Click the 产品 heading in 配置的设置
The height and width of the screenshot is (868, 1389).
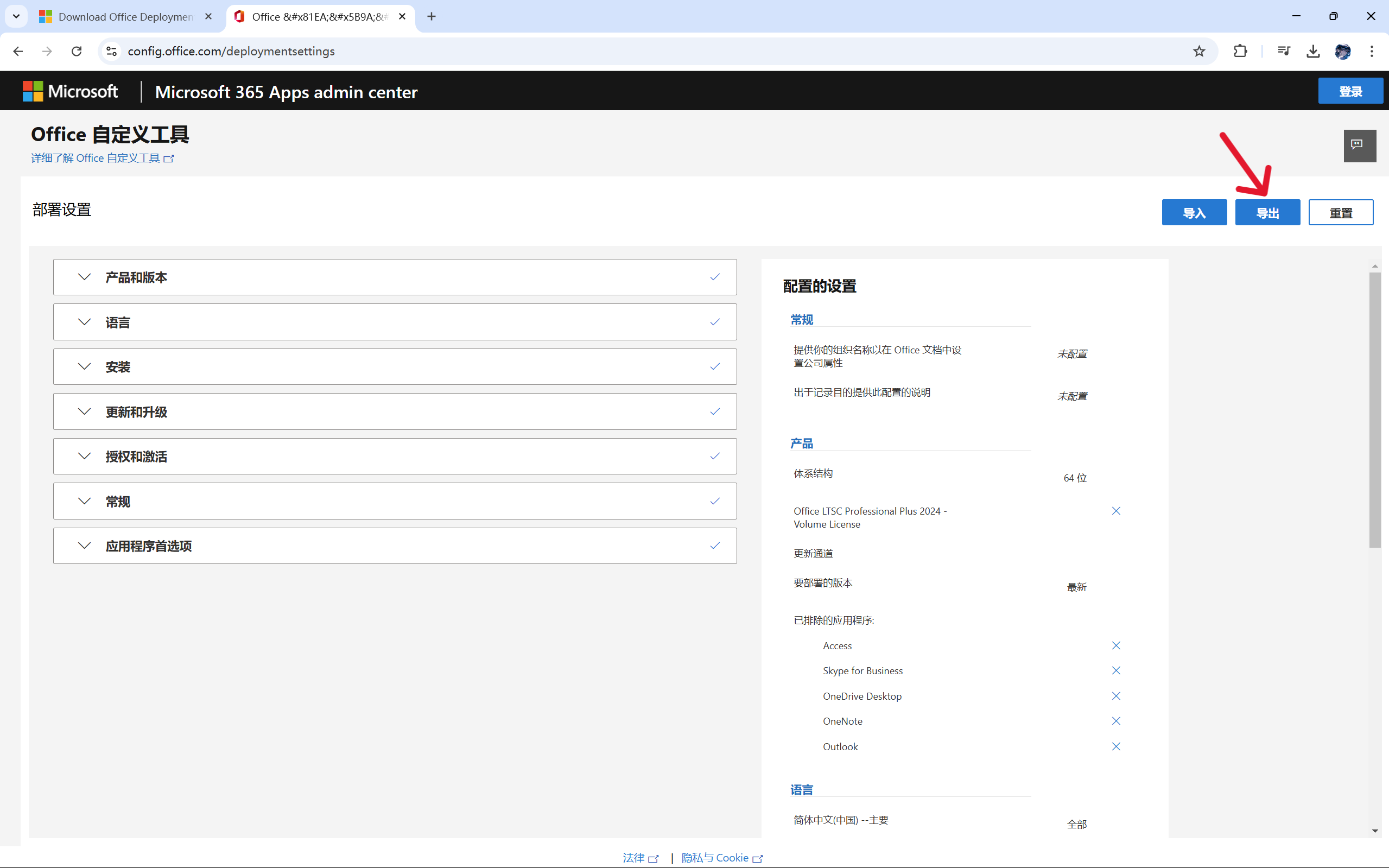pyautogui.click(x=802, y=443)
